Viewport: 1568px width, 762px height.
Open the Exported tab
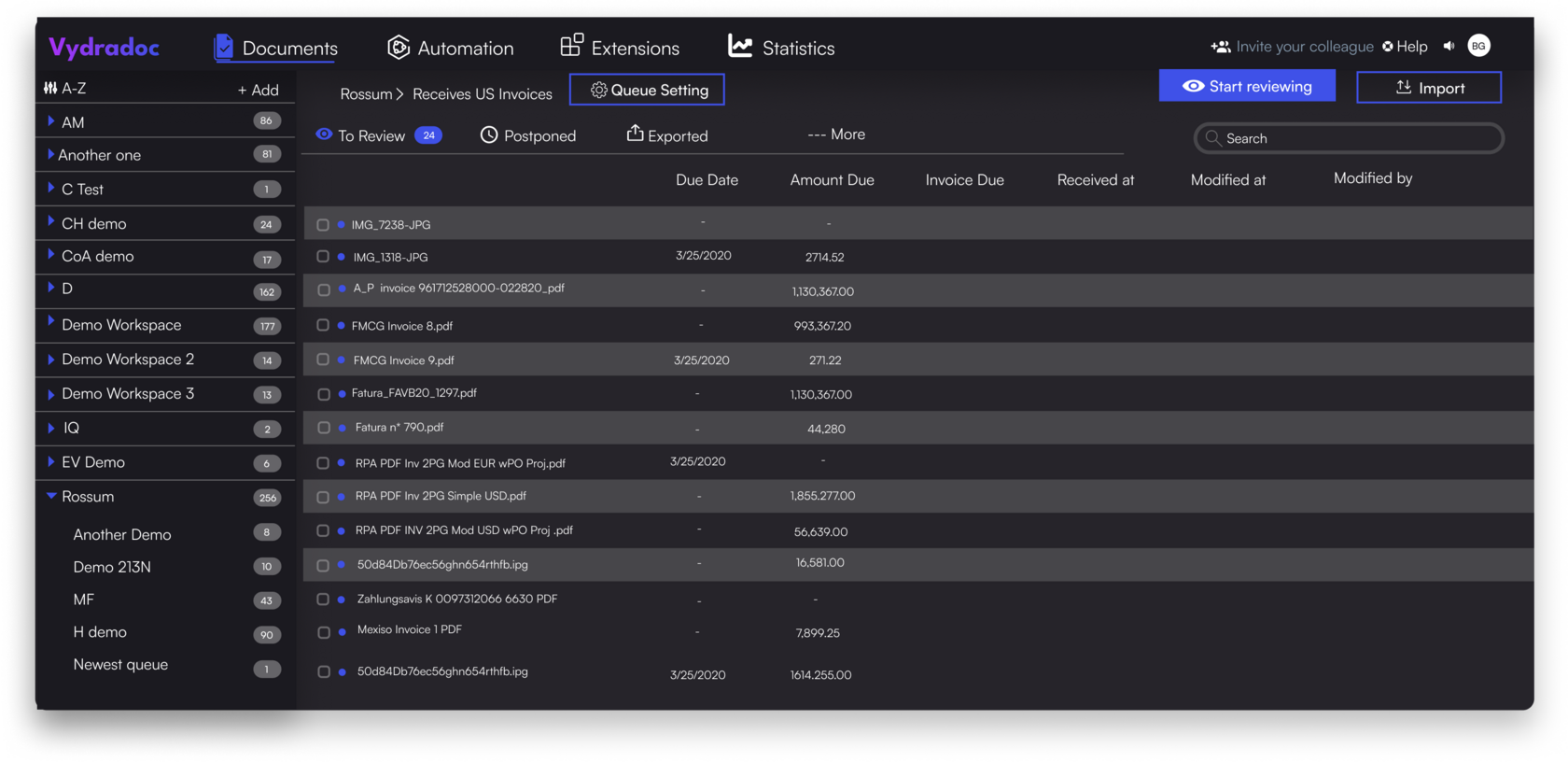(666, 135)
